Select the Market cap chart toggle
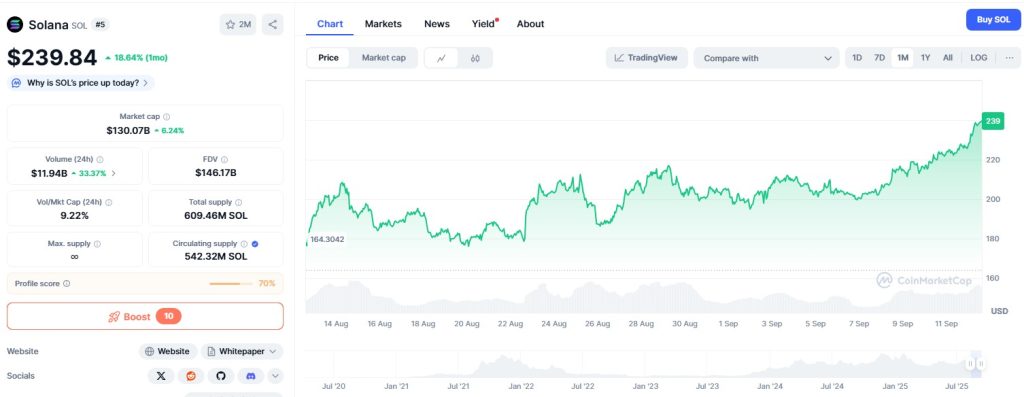 click(x=384, y=57)
